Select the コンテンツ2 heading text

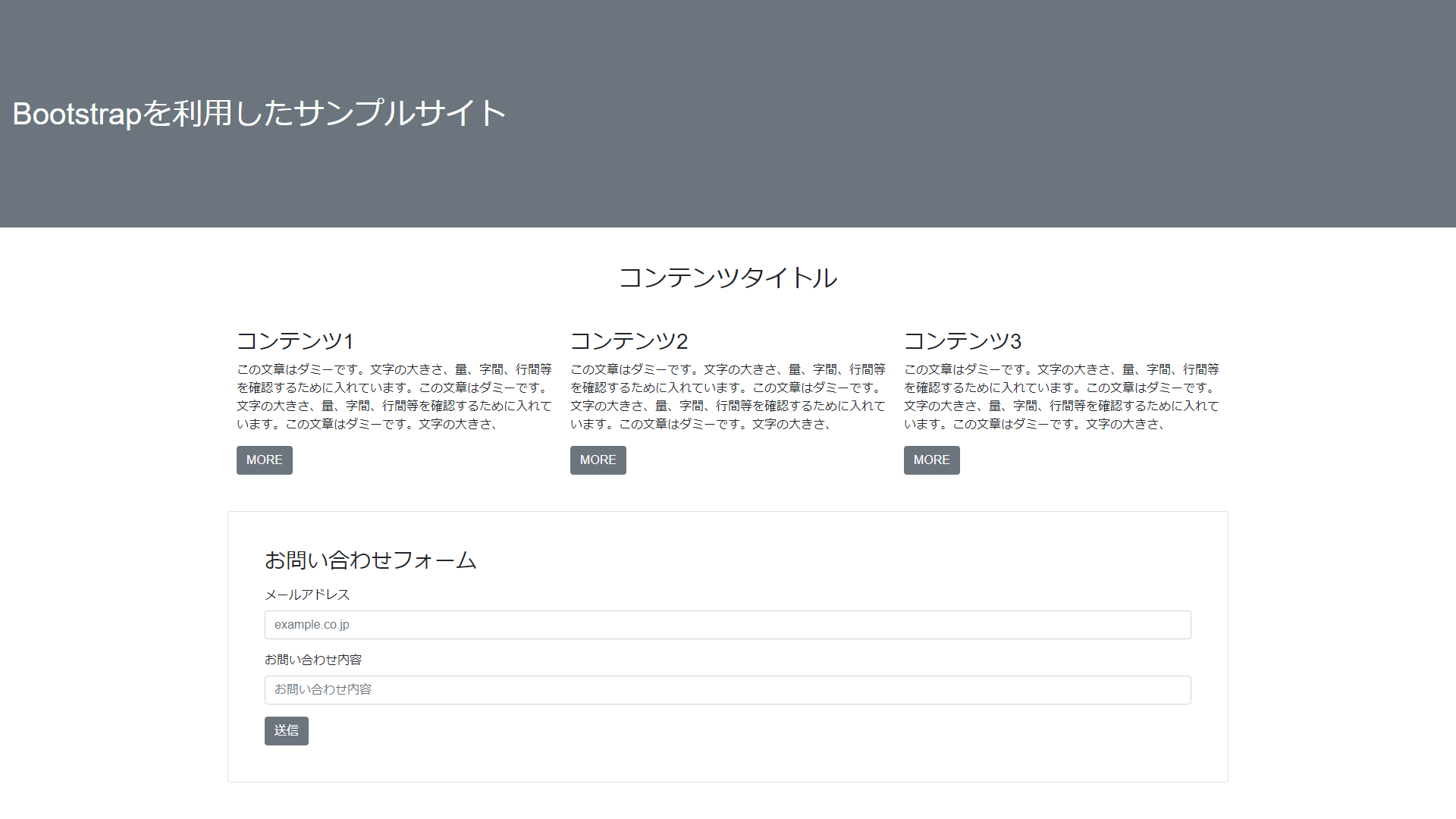coord(629,341)
